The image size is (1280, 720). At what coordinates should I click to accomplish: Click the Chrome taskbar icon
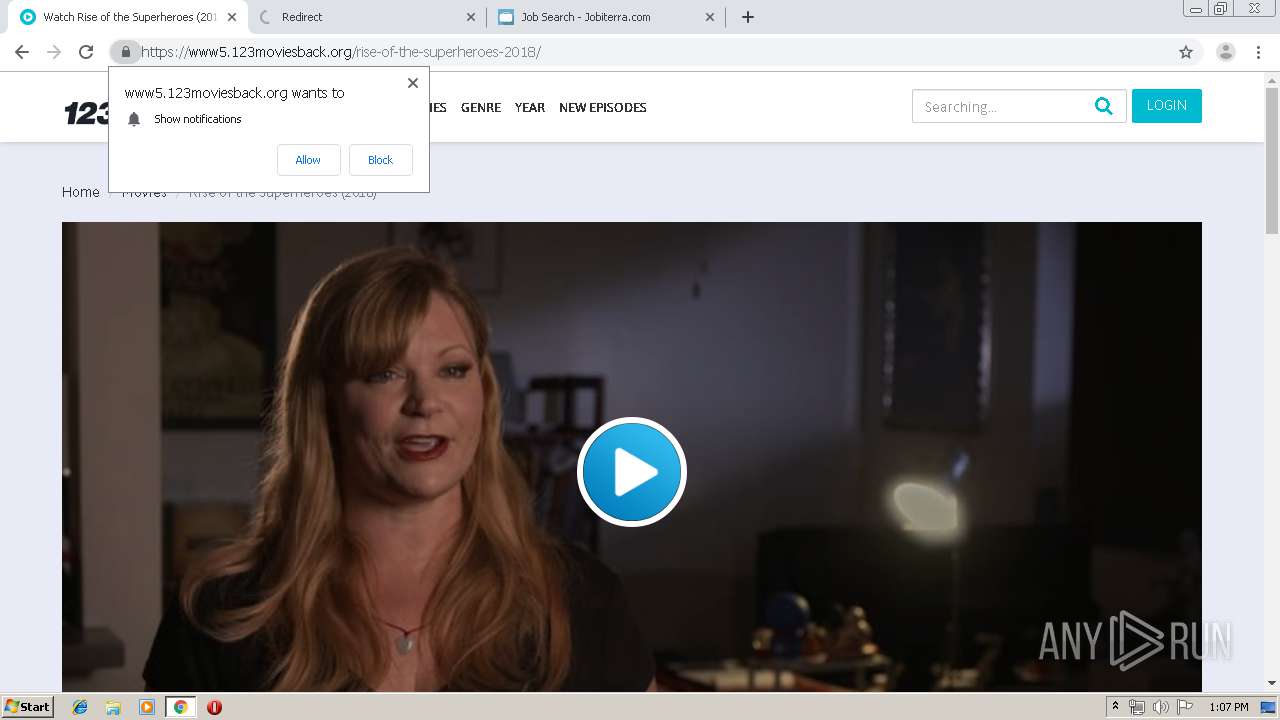pyautogui.click(x=180, y=707)
